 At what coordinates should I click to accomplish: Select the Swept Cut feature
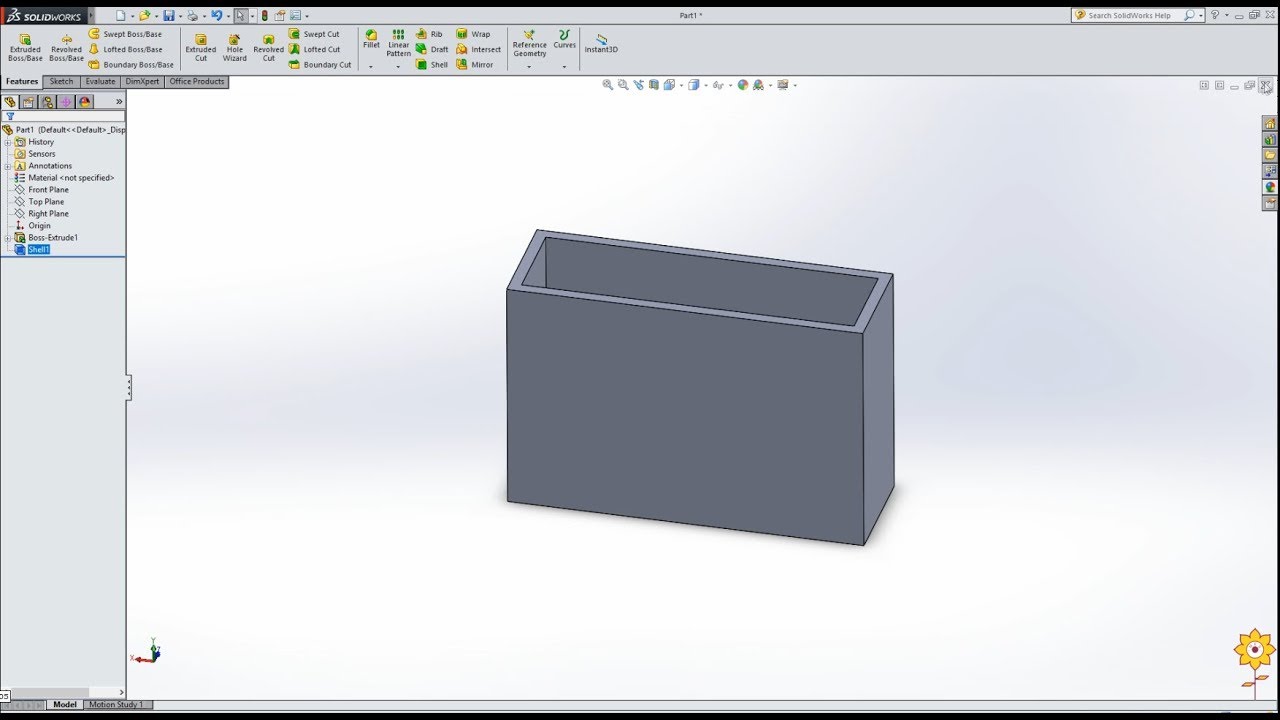coord(314,34)
